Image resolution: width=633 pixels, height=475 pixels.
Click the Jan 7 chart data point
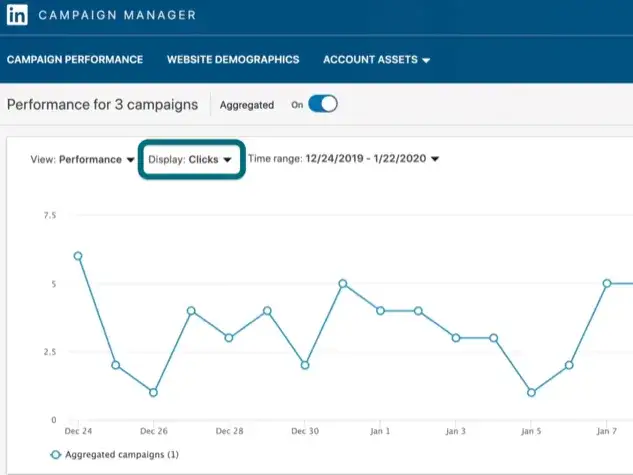(x=607, y=284)
